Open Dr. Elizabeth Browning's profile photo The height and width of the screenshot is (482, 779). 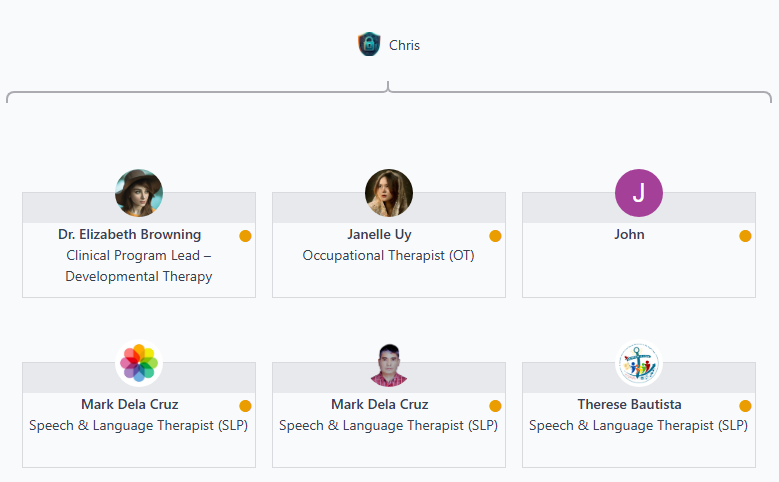pyautogui.click(x=139, y=193)
